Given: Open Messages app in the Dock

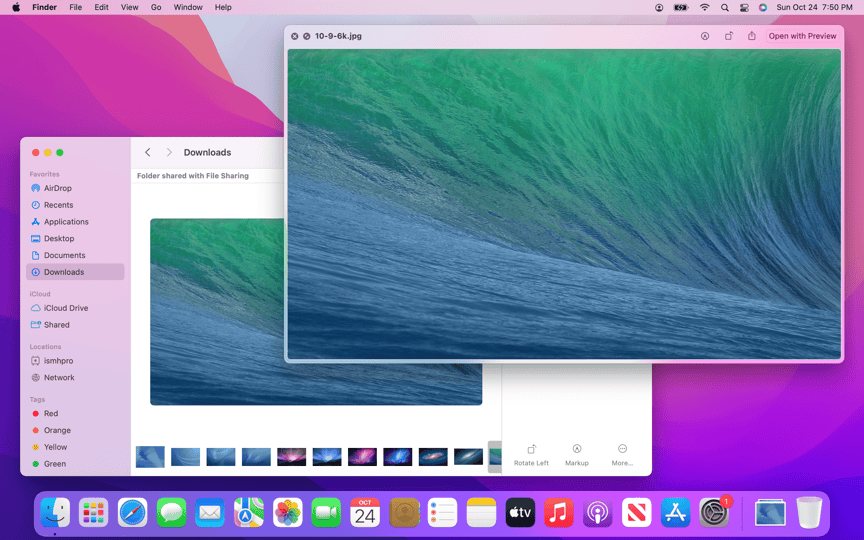Looking at the screenshot, I should (x=171, y=512).
